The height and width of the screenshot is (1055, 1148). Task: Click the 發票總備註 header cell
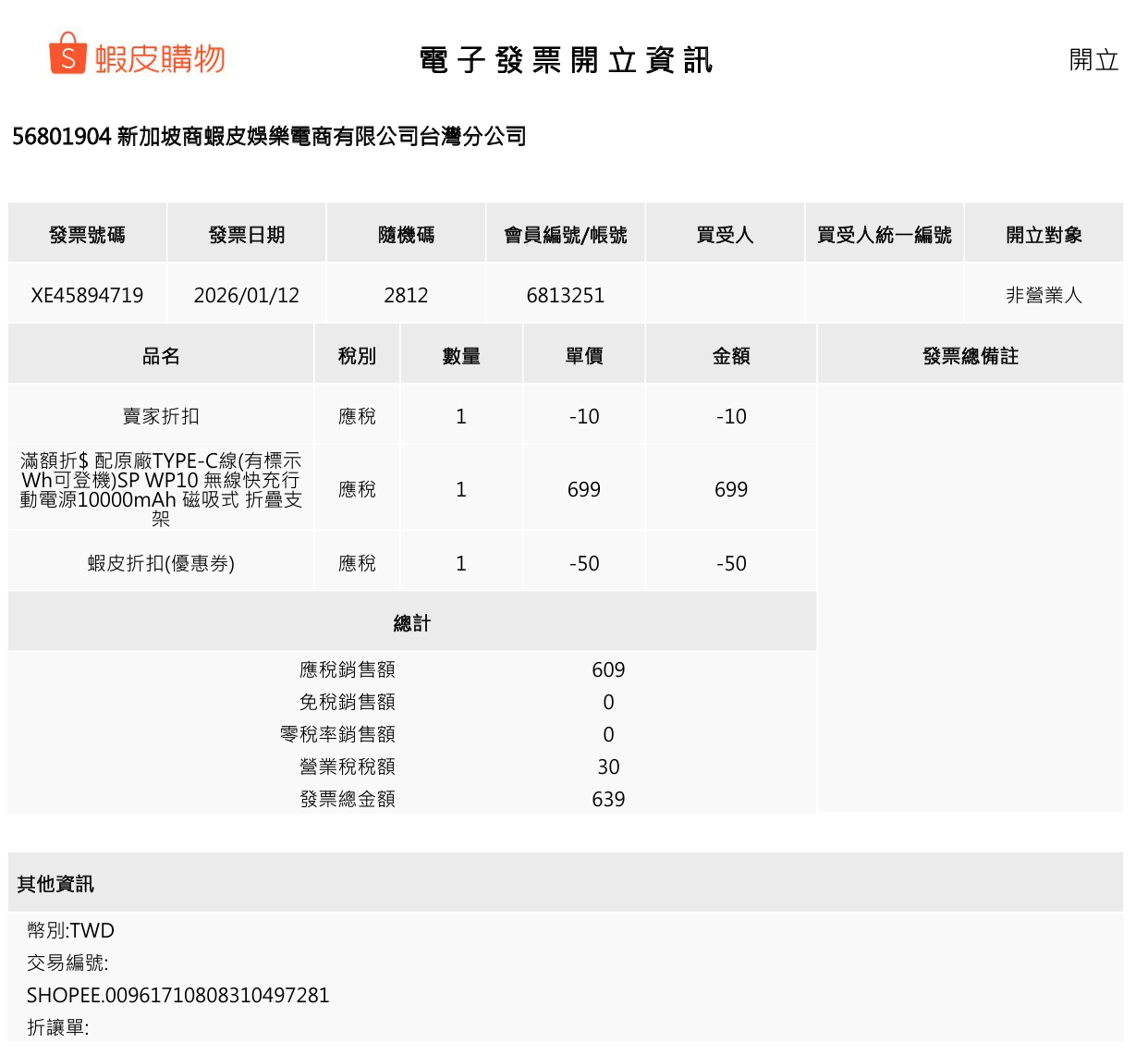pos(970,356)
